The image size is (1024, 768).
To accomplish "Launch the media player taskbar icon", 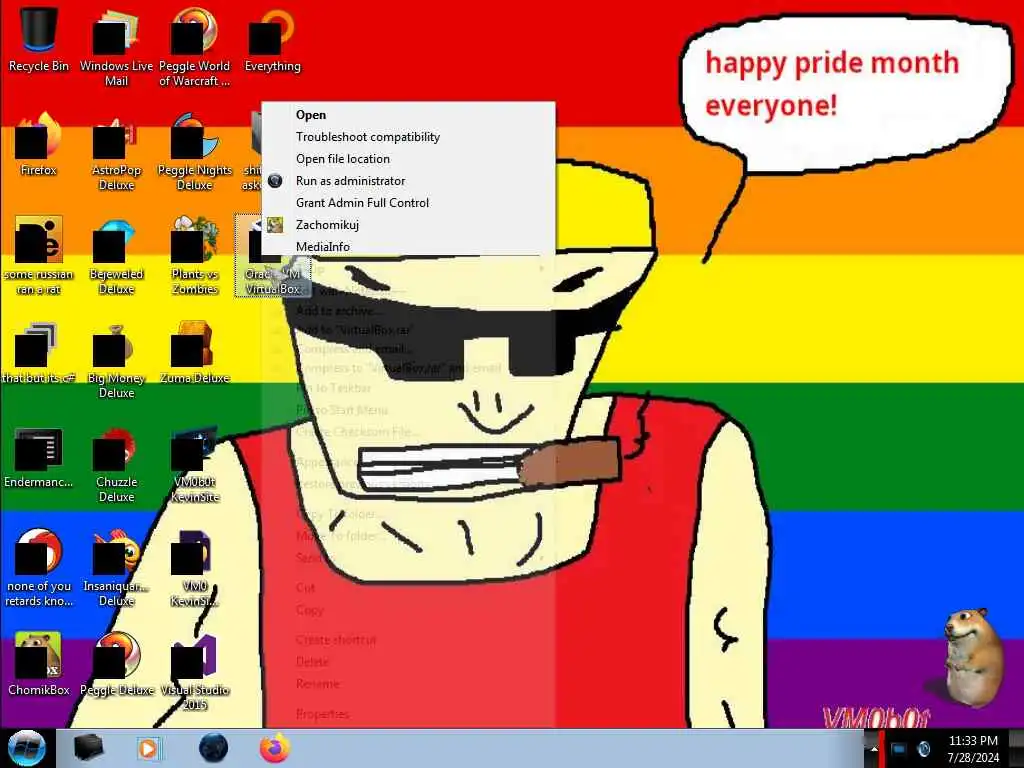I will pyautogui.click(x=150, y=748).
